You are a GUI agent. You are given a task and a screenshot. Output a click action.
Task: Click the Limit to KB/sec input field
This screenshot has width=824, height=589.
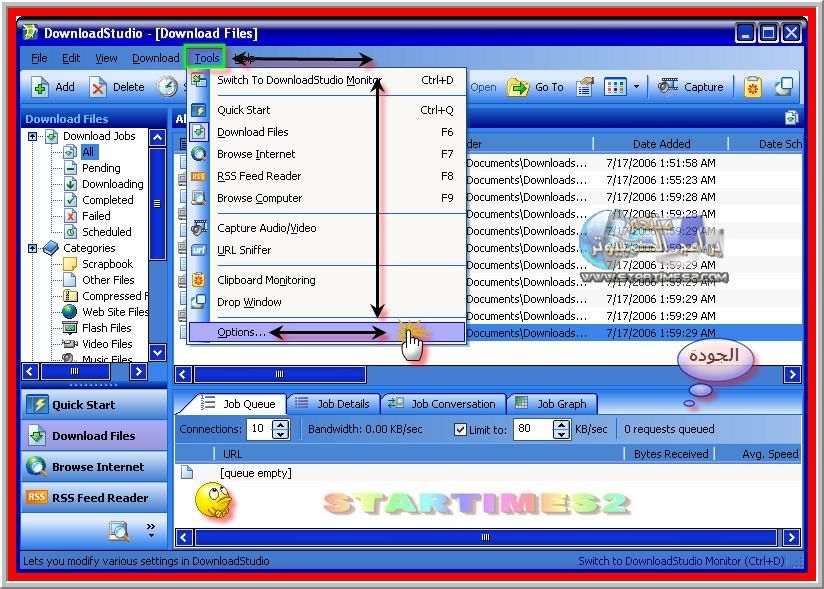coord(534,429)
